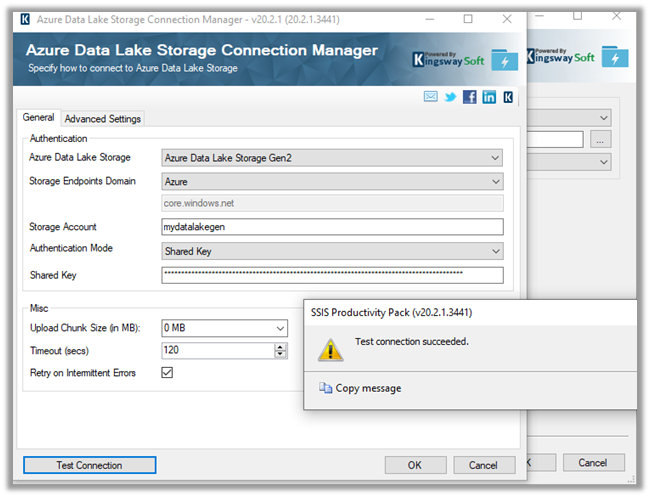Open the LinkedIn icon link

[489, 97]
